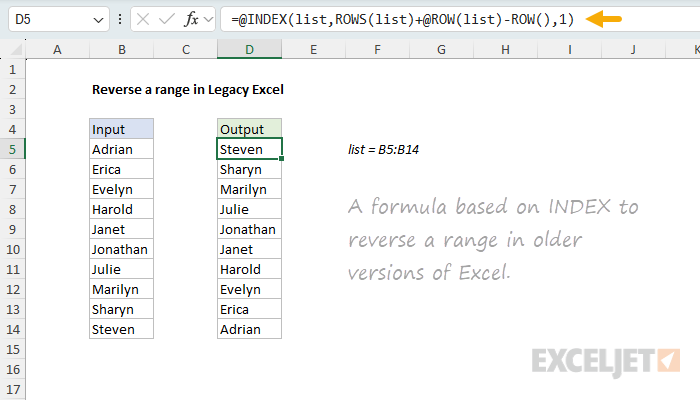
Task: Select row 4 header
Action: pos(12,129)
